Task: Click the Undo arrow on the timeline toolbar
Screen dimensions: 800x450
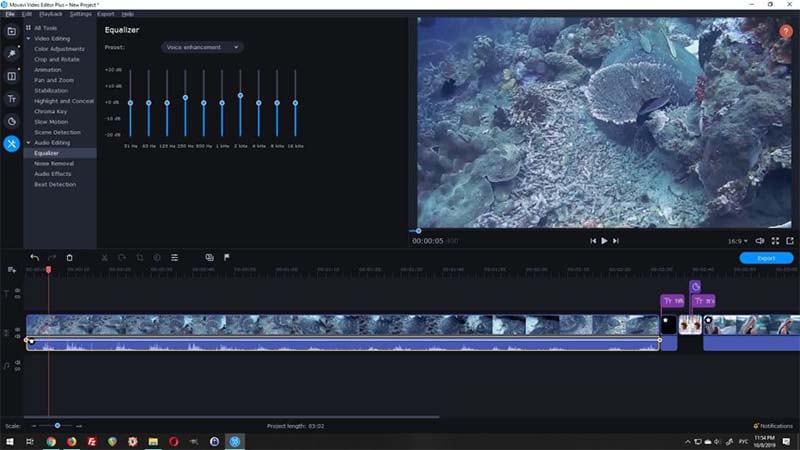Action: pos(35,258)
